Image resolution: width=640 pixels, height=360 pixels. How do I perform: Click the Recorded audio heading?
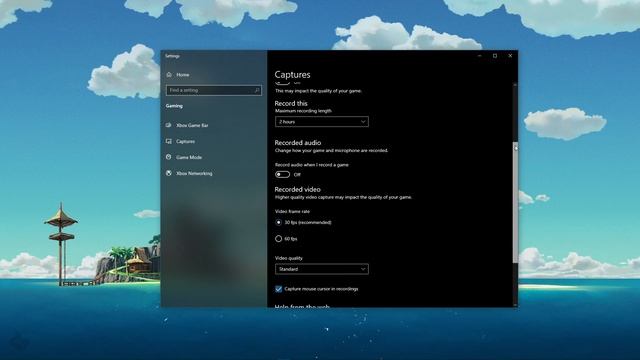tap(298, 142)
